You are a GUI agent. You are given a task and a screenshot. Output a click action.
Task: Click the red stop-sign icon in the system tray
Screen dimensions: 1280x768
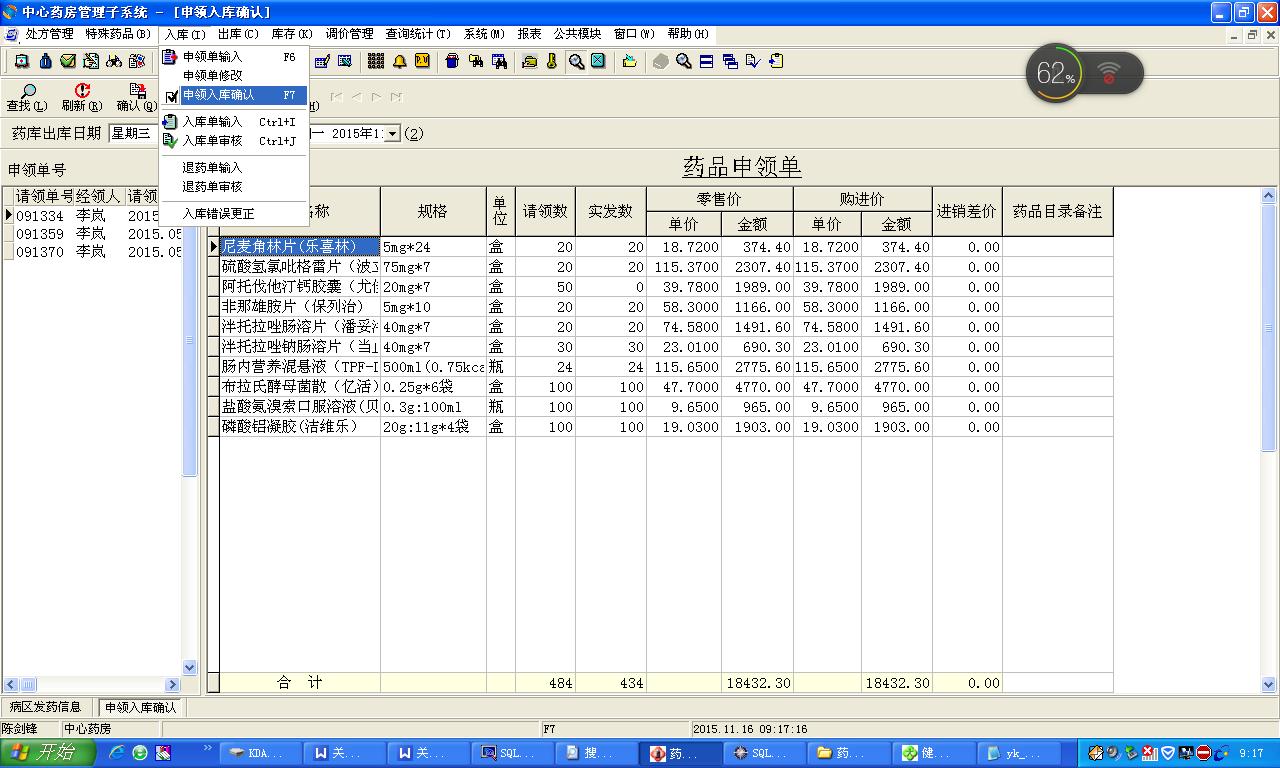(1203, 753)
